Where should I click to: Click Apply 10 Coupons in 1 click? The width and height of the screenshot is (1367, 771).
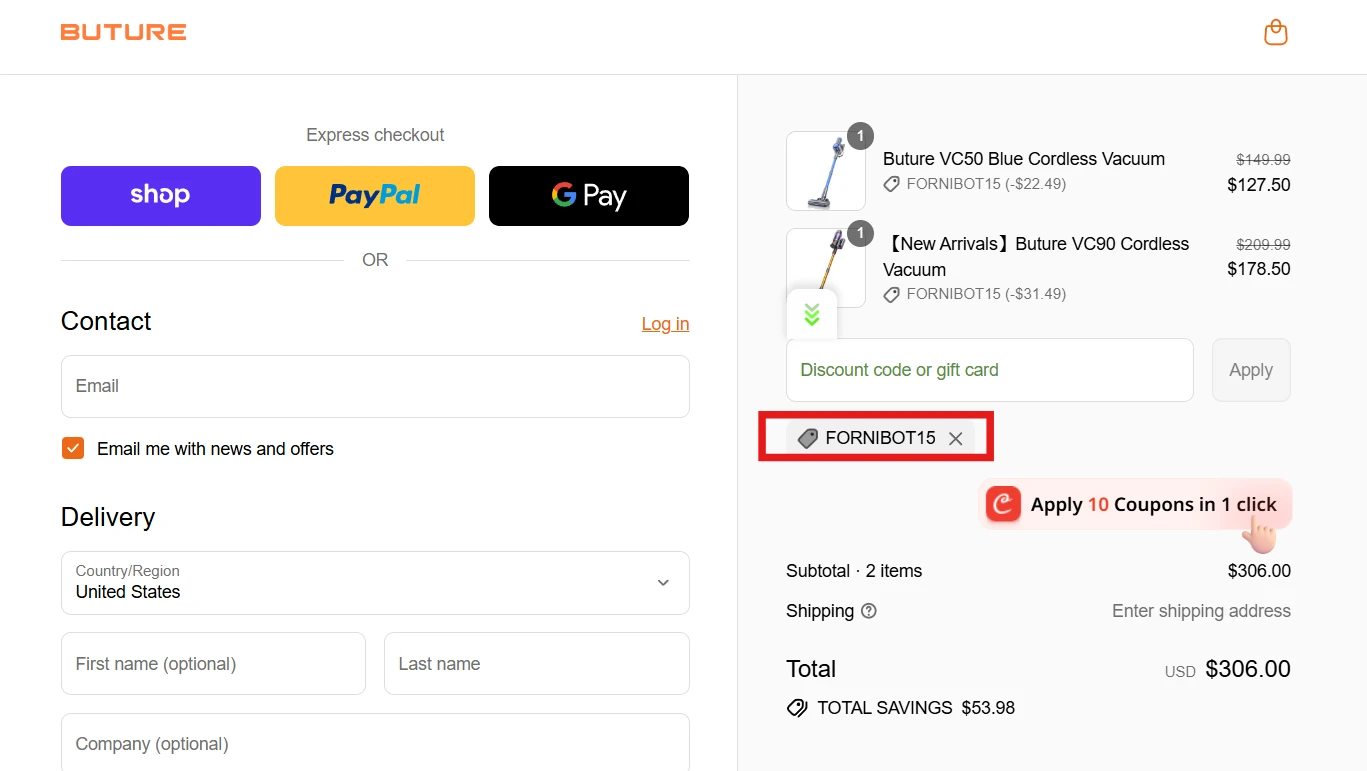(1135, 505)
